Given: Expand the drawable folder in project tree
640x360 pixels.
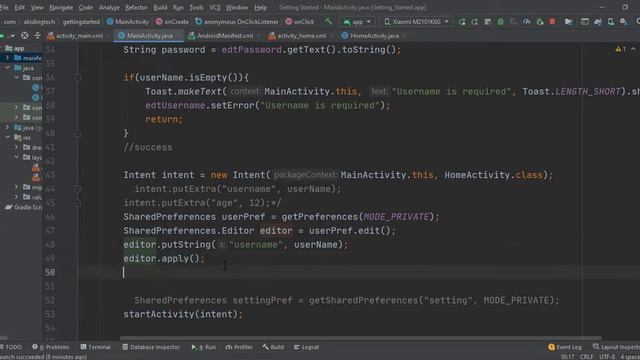Looking at the screenshot, I should pyautogui.click(x=16, y=147).
